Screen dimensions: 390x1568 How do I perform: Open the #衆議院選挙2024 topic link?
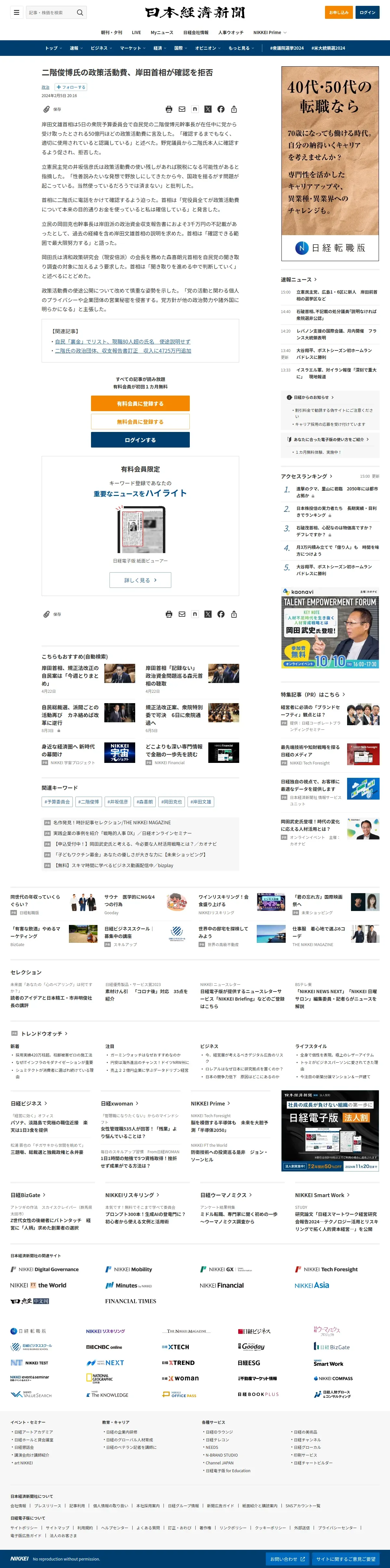287,48
